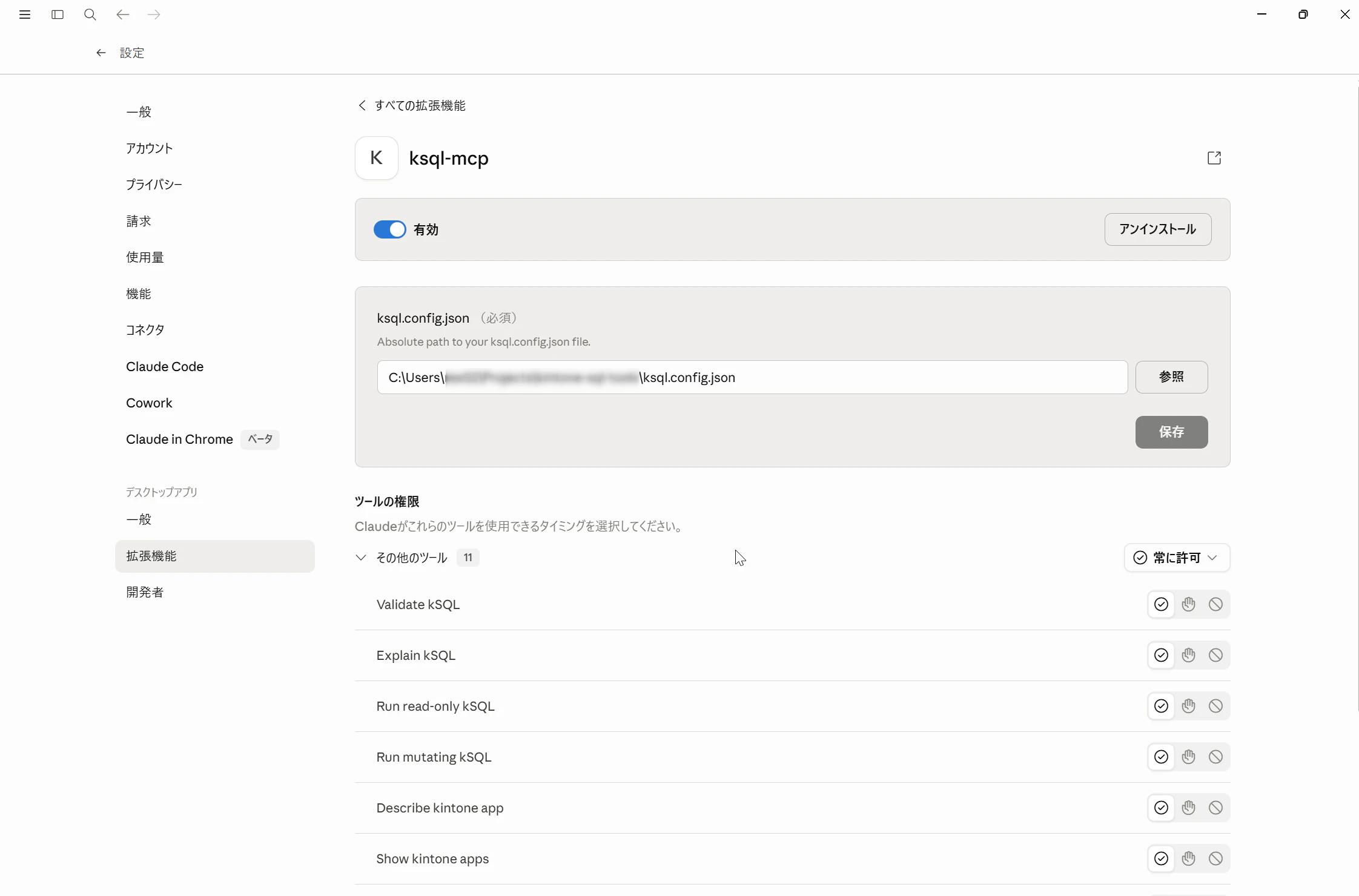Require approval for Run read-only kSQL
1359x896 pixels.
[x=1189, y=706]
